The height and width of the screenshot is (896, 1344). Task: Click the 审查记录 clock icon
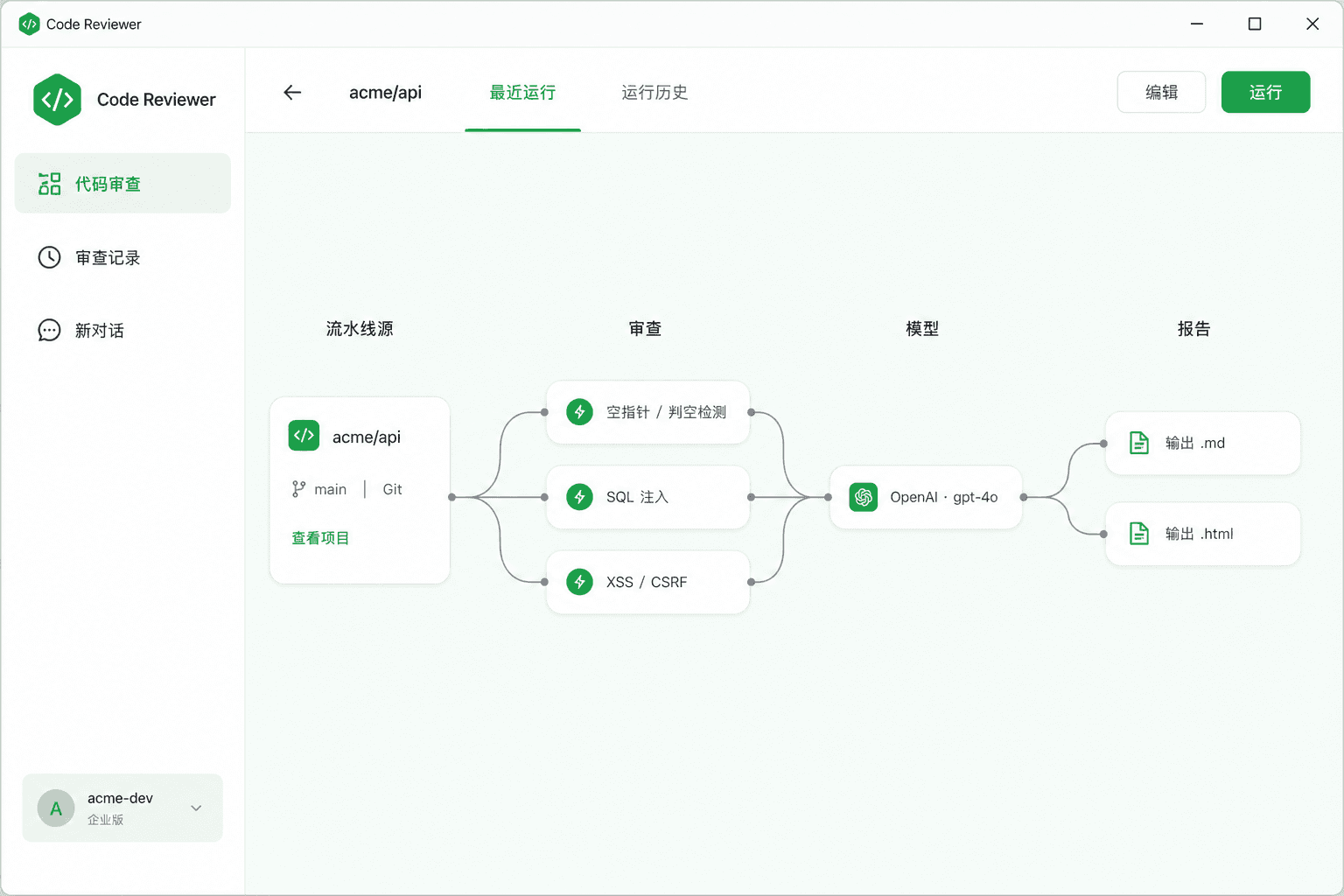click(50, 257)
